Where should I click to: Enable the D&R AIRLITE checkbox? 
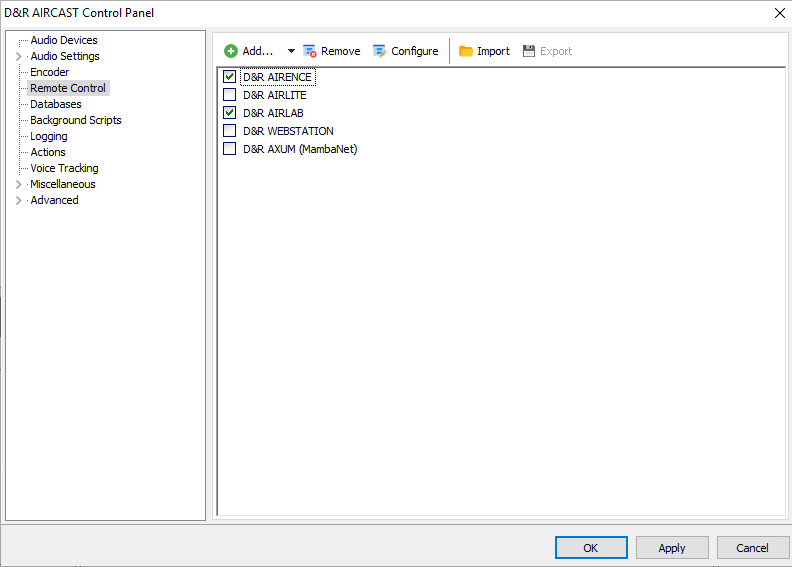point(230,95)
